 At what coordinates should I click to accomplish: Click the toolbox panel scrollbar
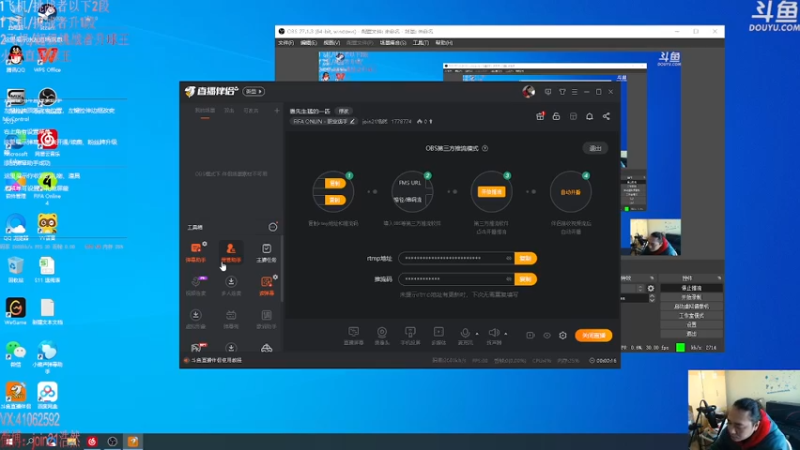pyautogui.click(x=282, y=268)
